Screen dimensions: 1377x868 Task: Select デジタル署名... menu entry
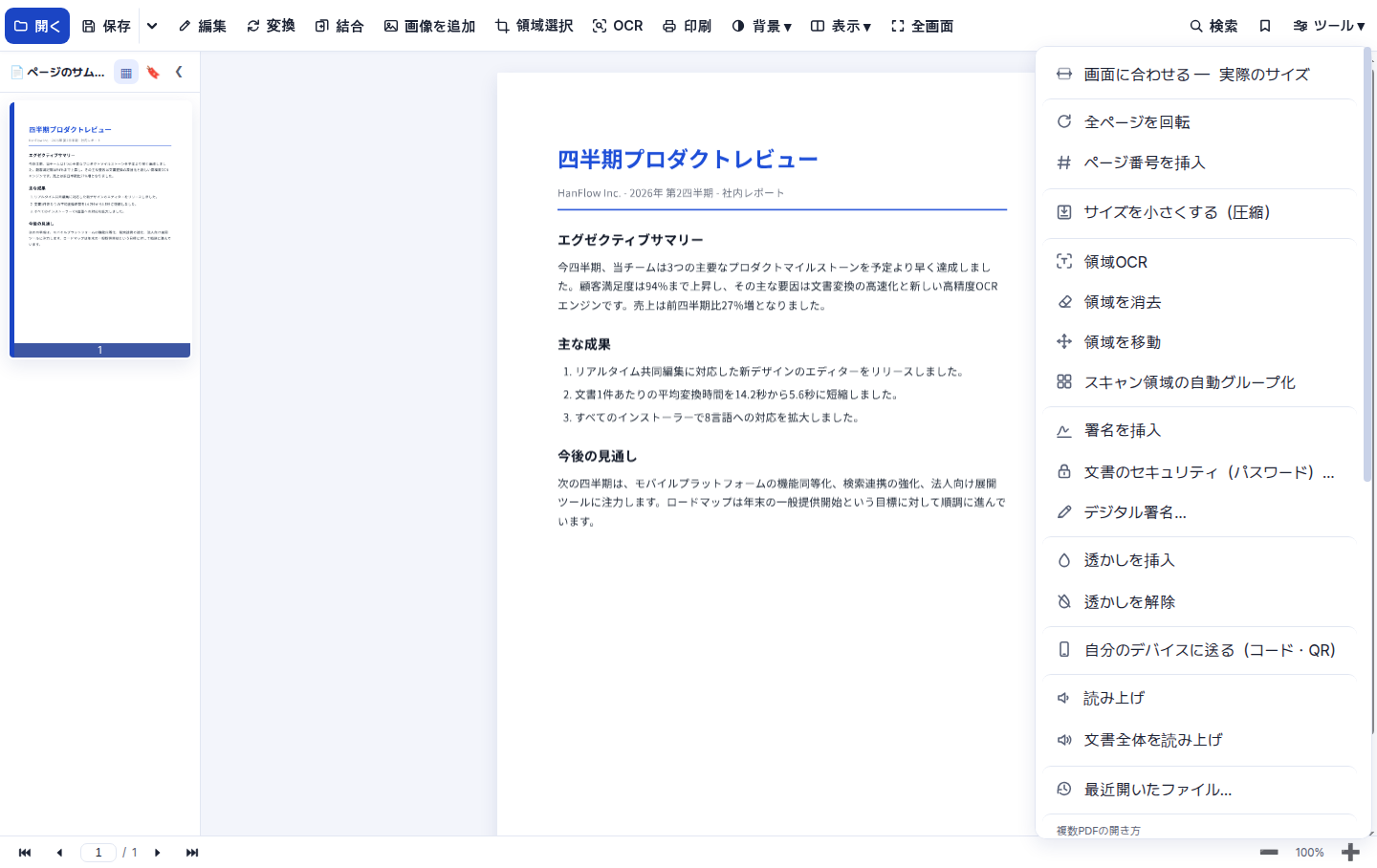1199,512
